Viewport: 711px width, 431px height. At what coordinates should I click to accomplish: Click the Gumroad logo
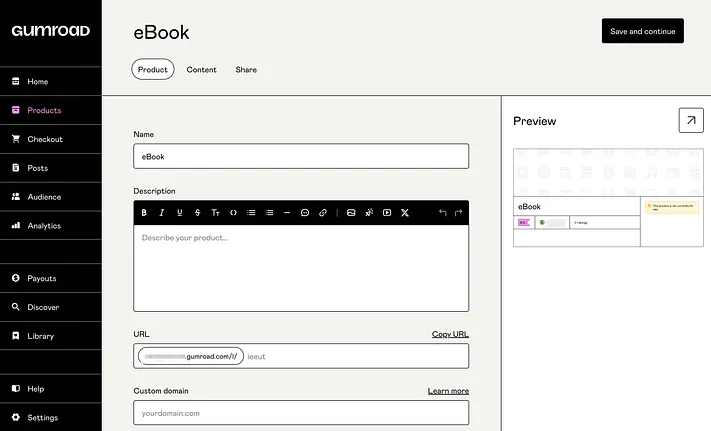(51, 31)
